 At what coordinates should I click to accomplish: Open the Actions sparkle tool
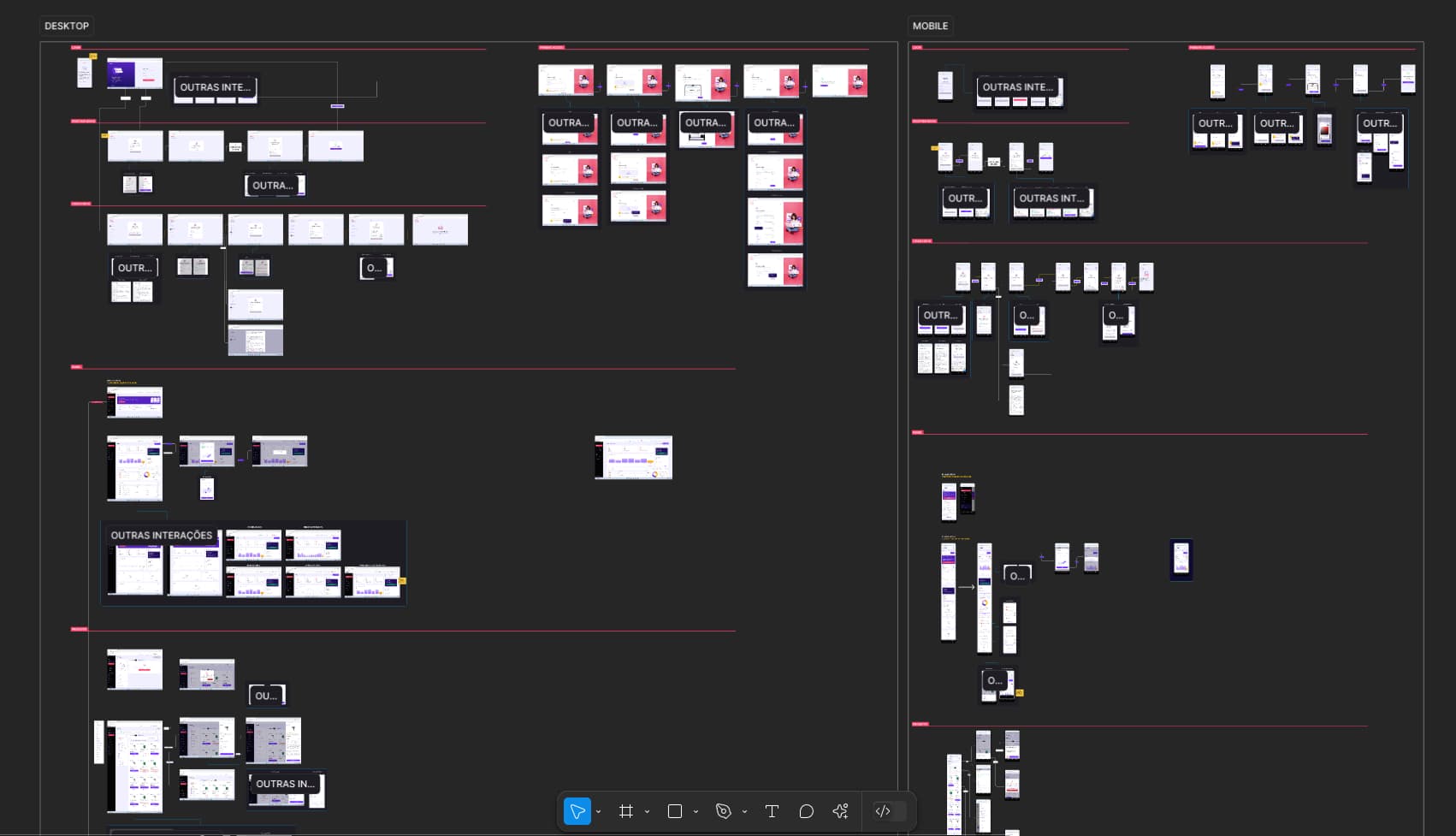click(840, 811)
